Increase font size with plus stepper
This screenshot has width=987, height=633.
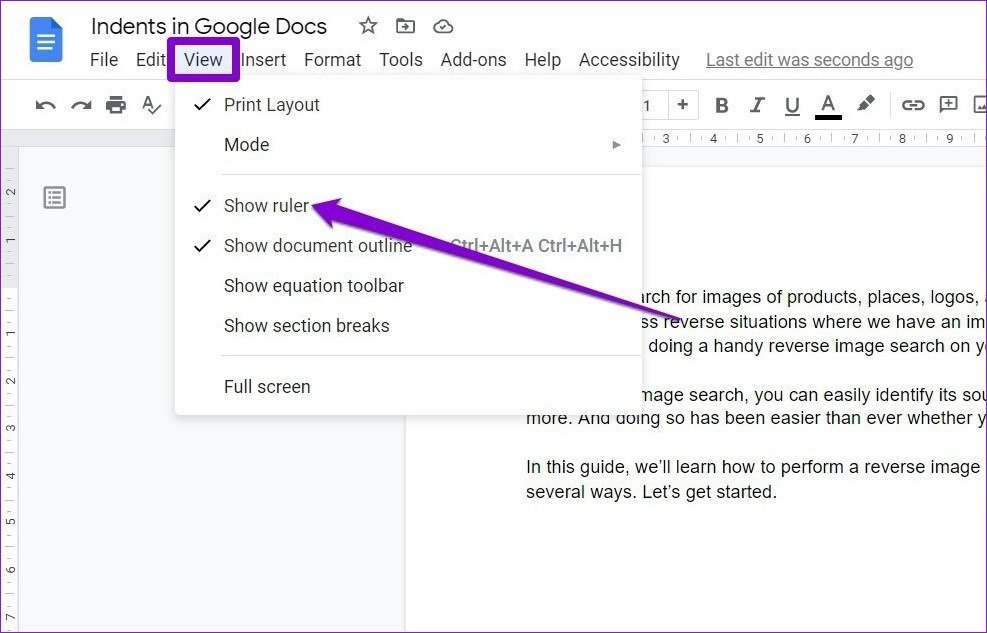pyautogui.click(x=683, y=104)
